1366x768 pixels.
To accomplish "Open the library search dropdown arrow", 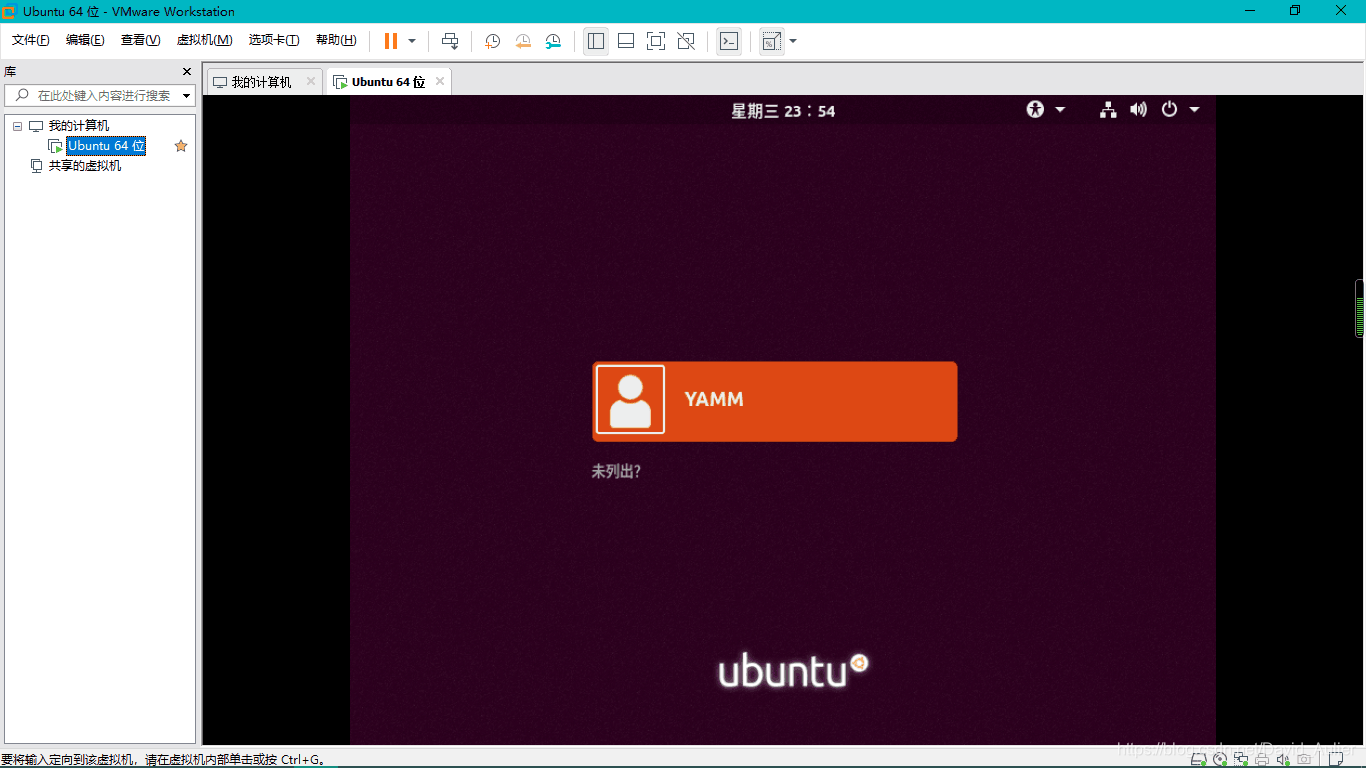I will coord(187,96).
